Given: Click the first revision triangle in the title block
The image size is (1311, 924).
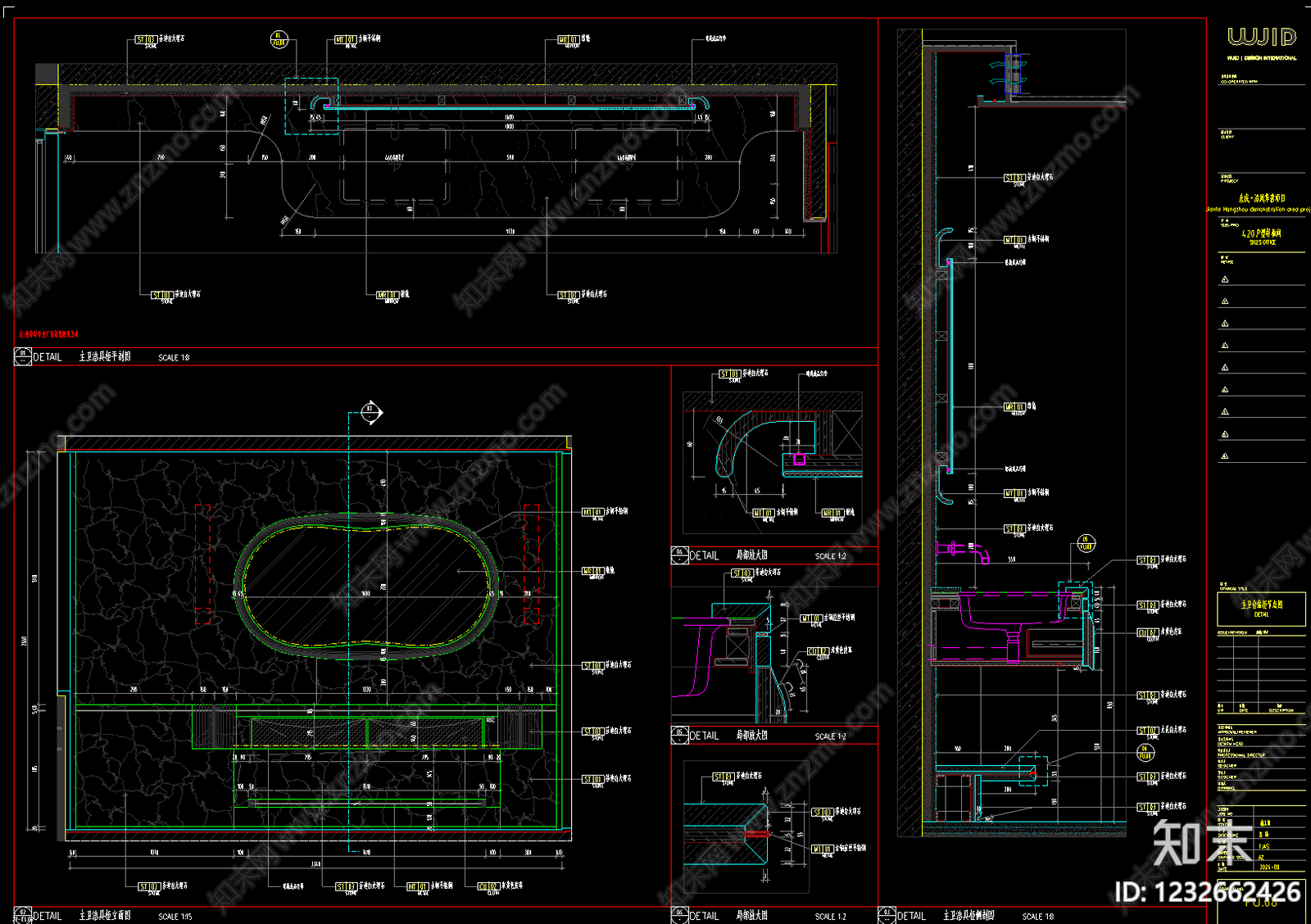Looking at the screenshot, I should (1225, 279).
